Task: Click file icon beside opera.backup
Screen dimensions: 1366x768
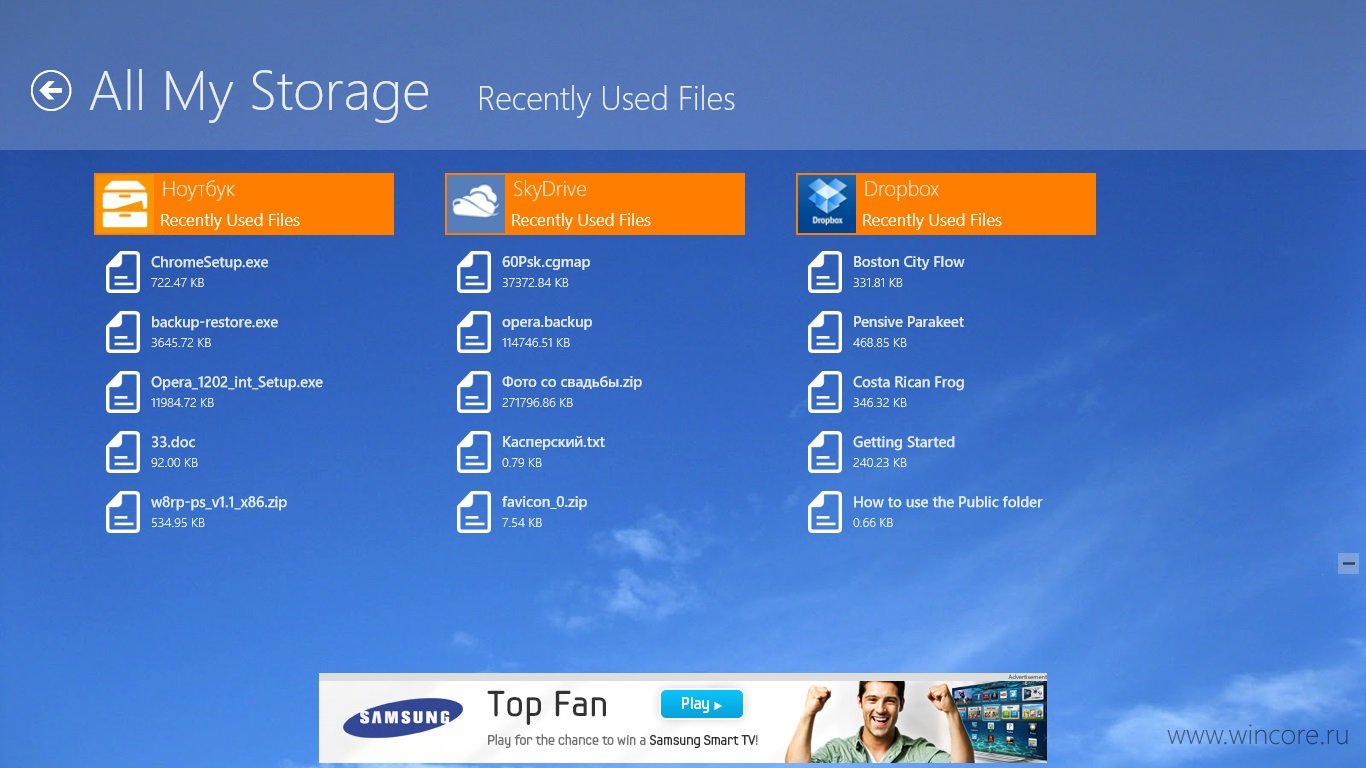Action: click(x=474, y=332)
